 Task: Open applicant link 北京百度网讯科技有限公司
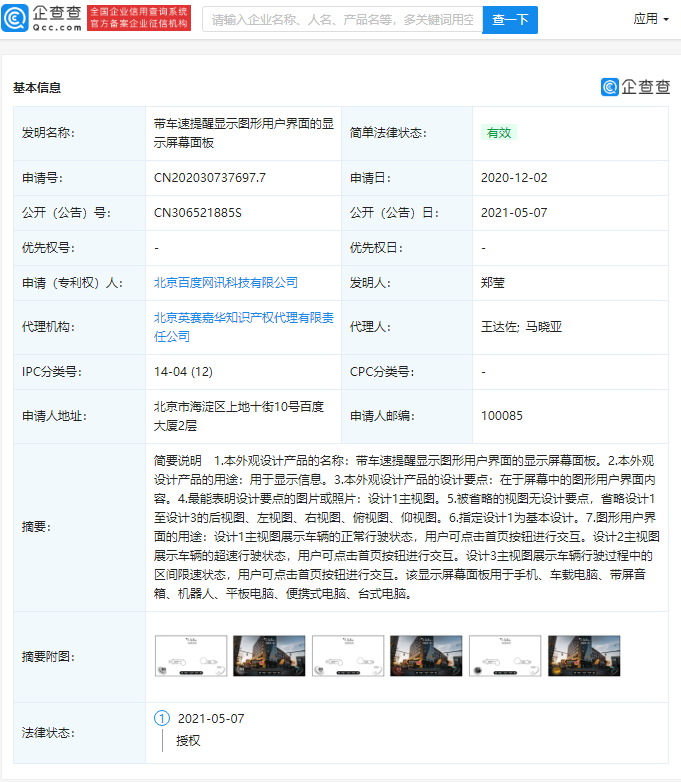point(226,283)
